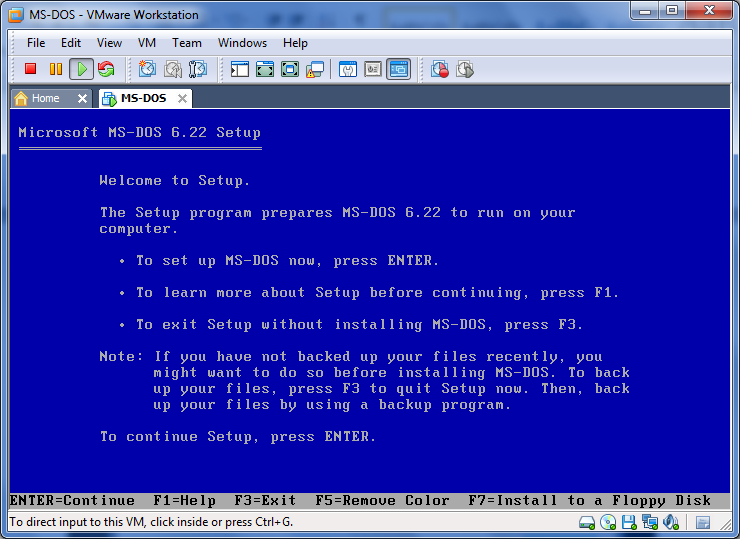Image resolution: width=740 pixels, height=539 pixels.
Task: Click F7=Install to a Floppy Disk text
Action: click(589, 500)
